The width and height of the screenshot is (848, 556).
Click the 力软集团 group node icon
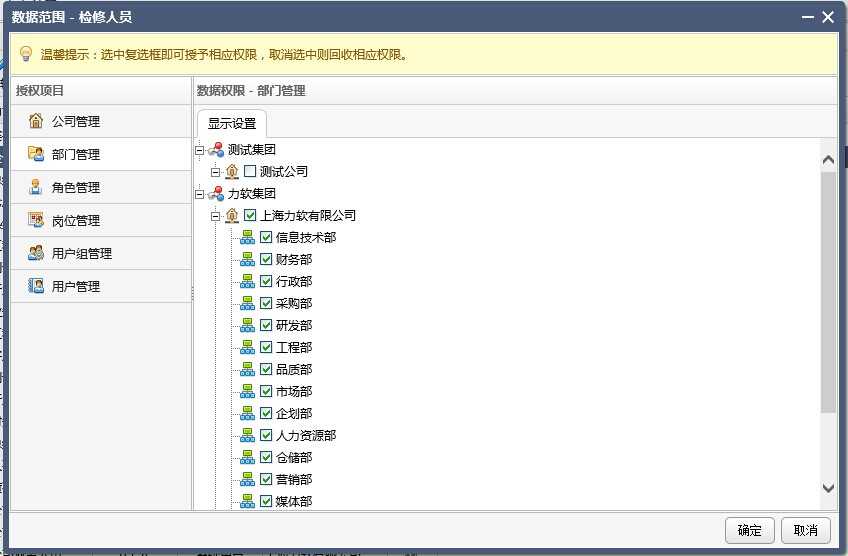click(216, 193)
